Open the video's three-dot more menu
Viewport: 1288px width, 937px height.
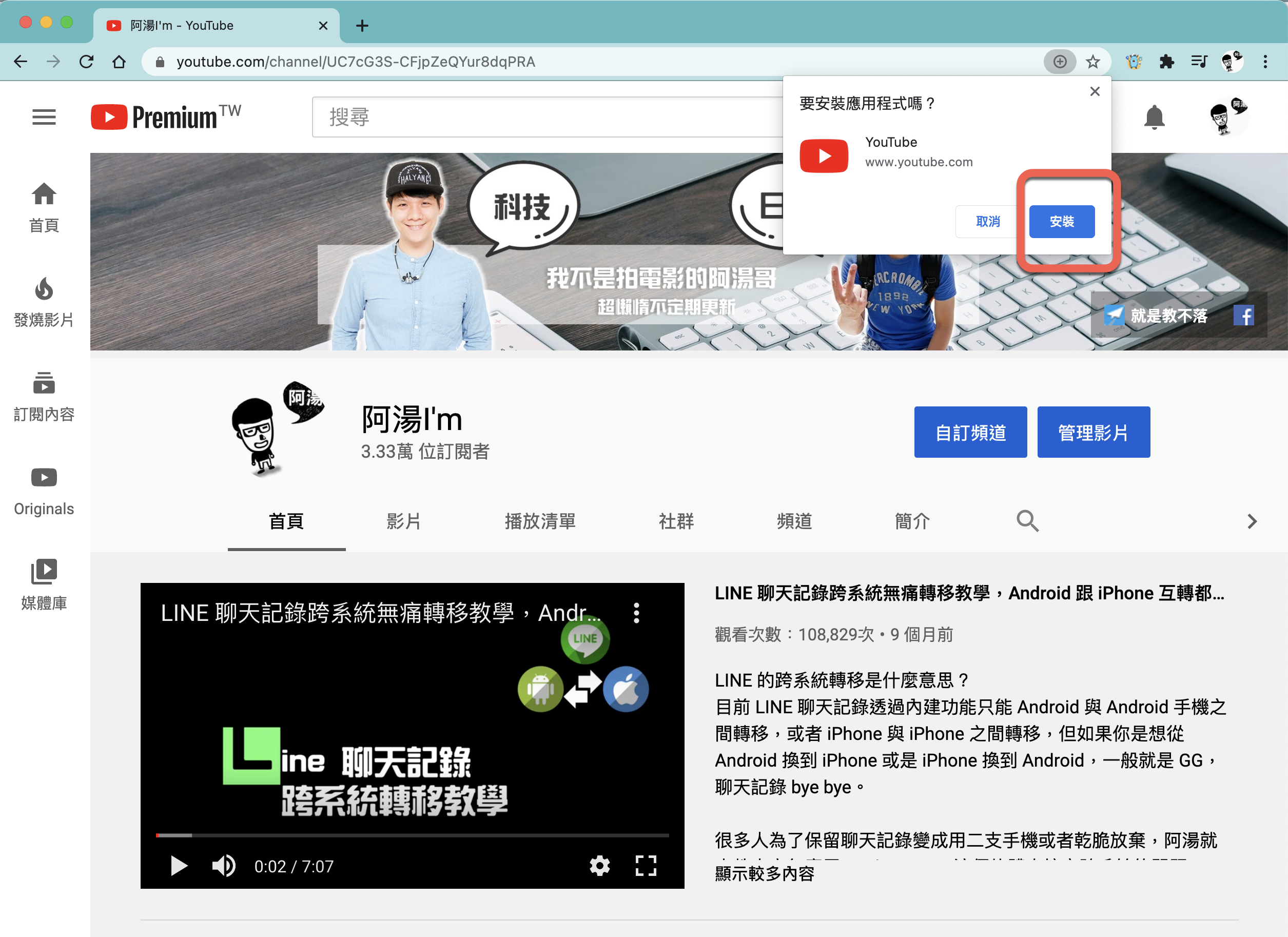click(x=637, y=613)
